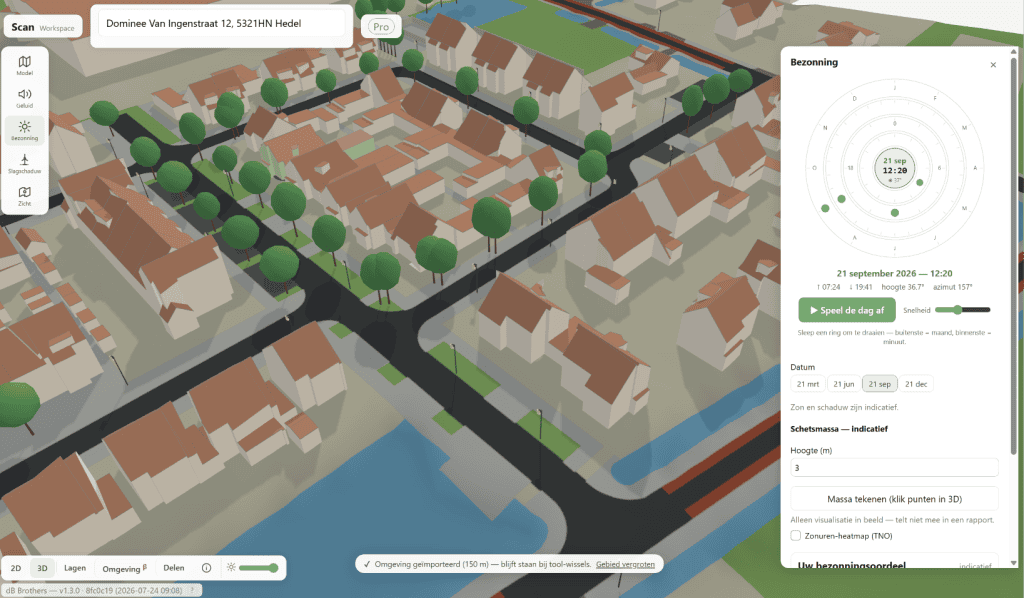Click the Omgeving geïmporteerd status message
Screen dimensions: 1024x598
[483, 564]
